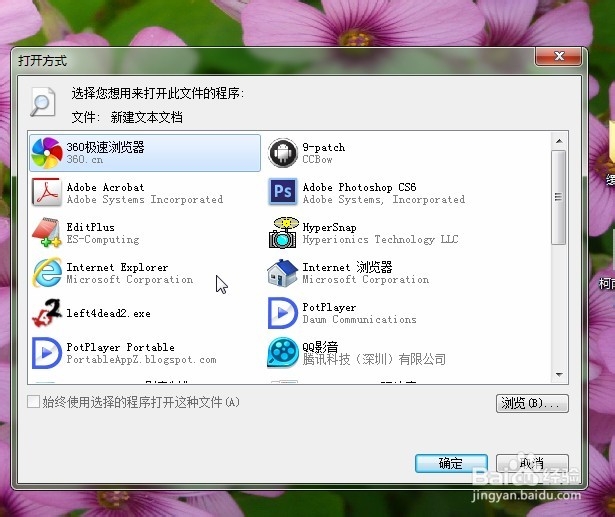The image size is (615, 517).
Task: Click the "Adobe Photoshop CS6" program name
Action: click(359, 187)
